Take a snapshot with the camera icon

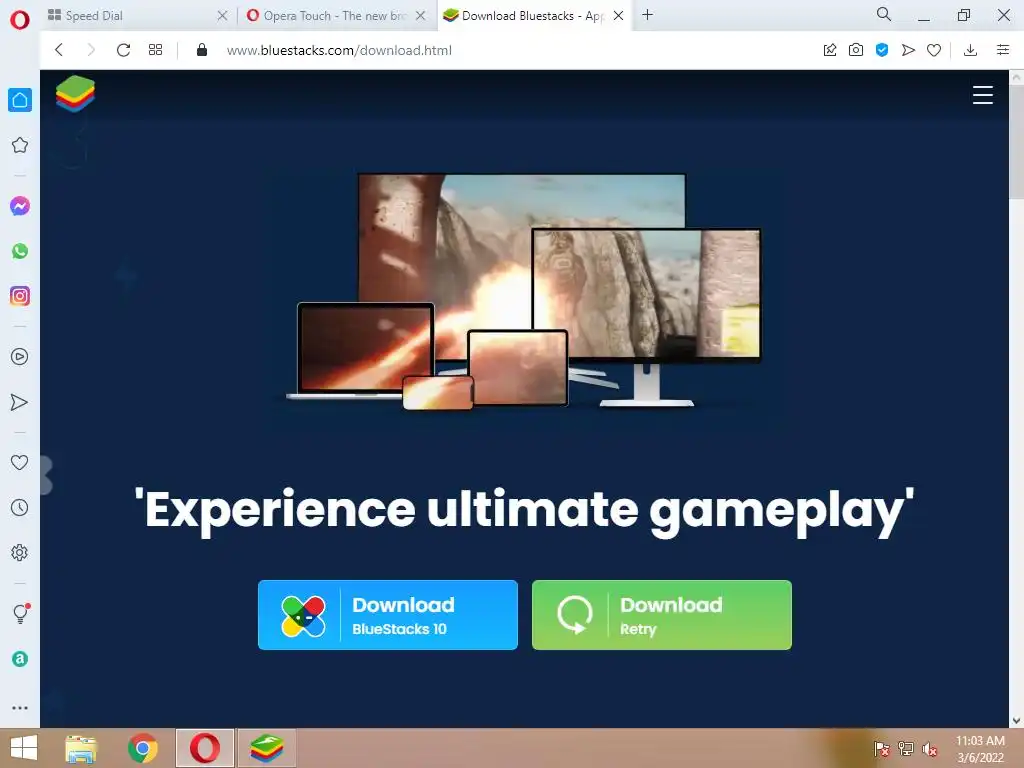856,50
